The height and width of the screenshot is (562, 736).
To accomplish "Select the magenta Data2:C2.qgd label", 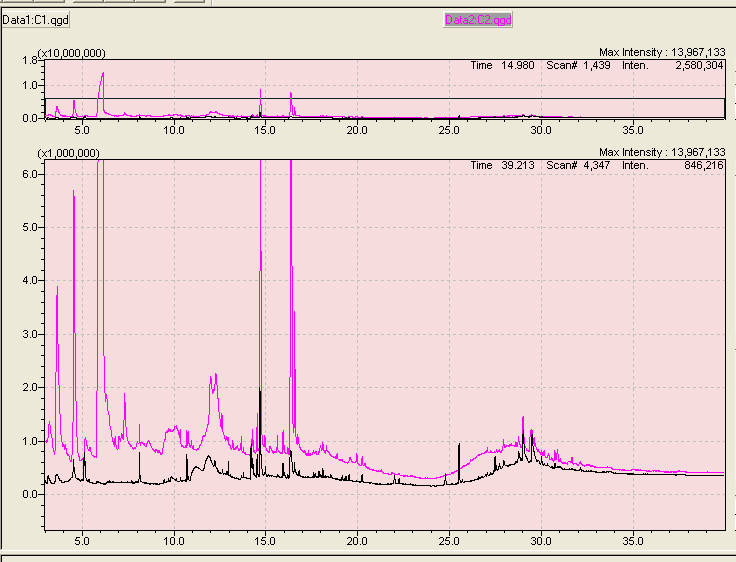I will click(478, 19).
